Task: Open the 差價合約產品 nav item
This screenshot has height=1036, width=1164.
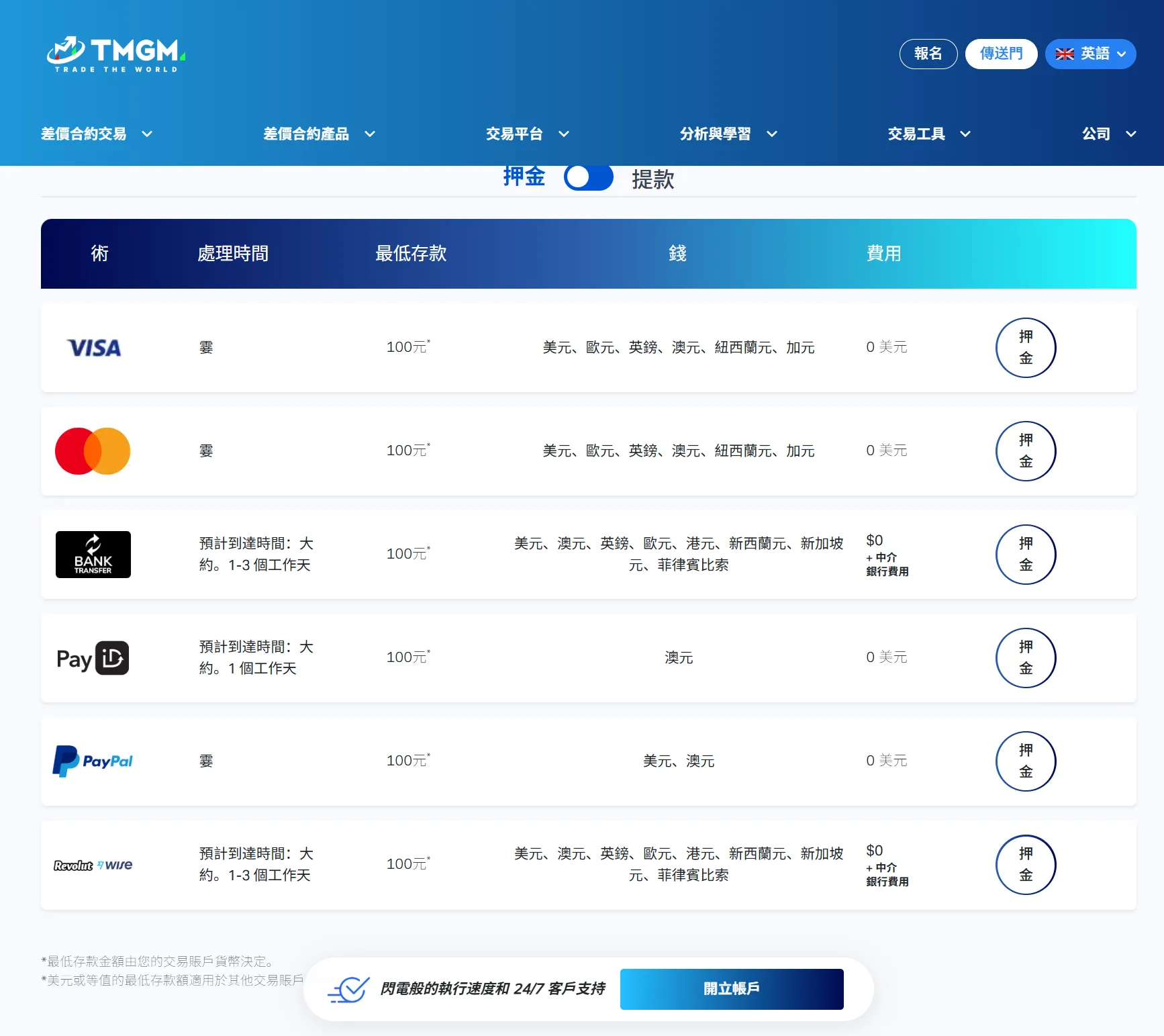Action: point(306,134)
